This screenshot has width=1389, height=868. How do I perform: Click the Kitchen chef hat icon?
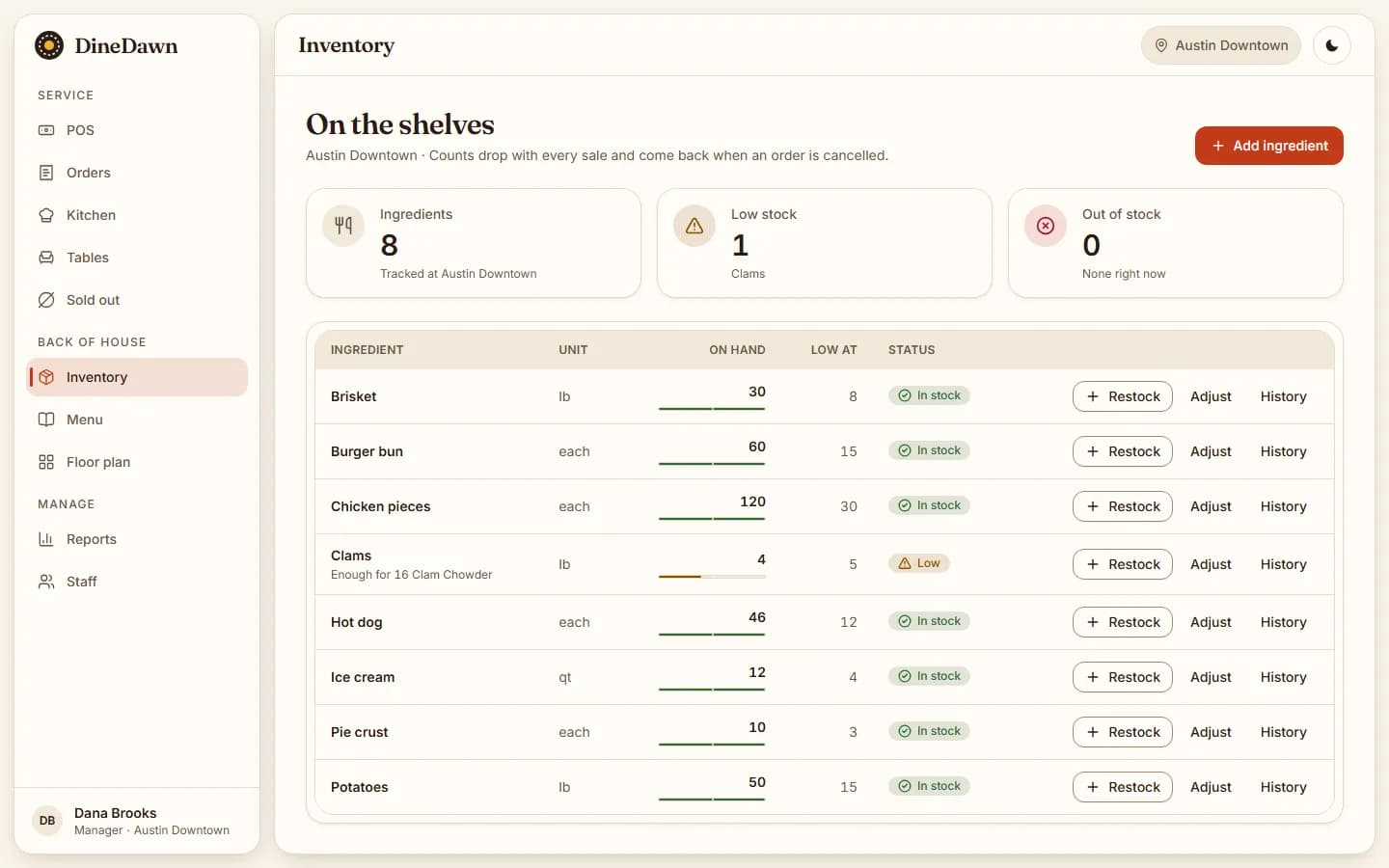click(46, 215)
